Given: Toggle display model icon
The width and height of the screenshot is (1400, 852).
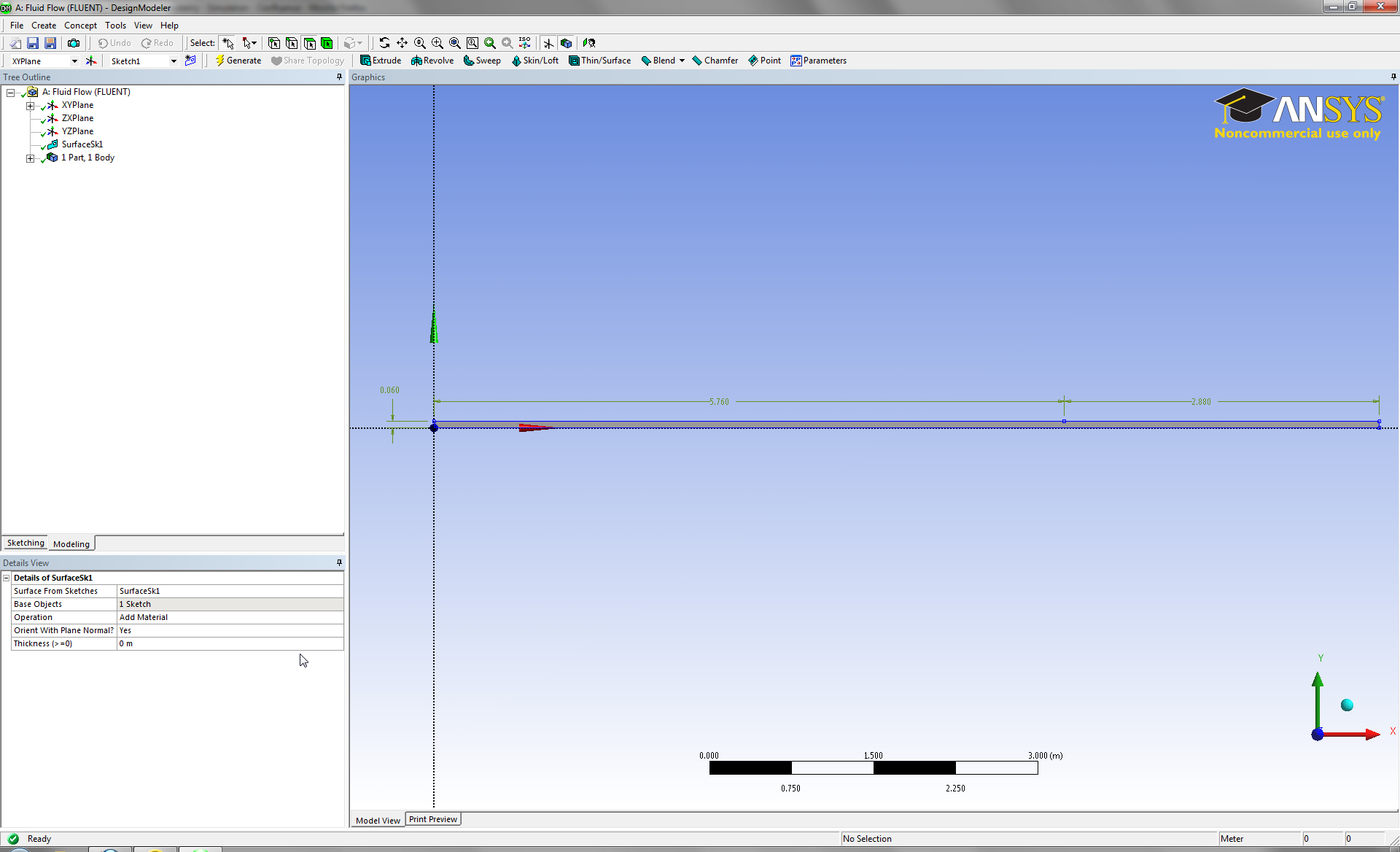Looking at the screenshot, I should (x=566, y=43).
